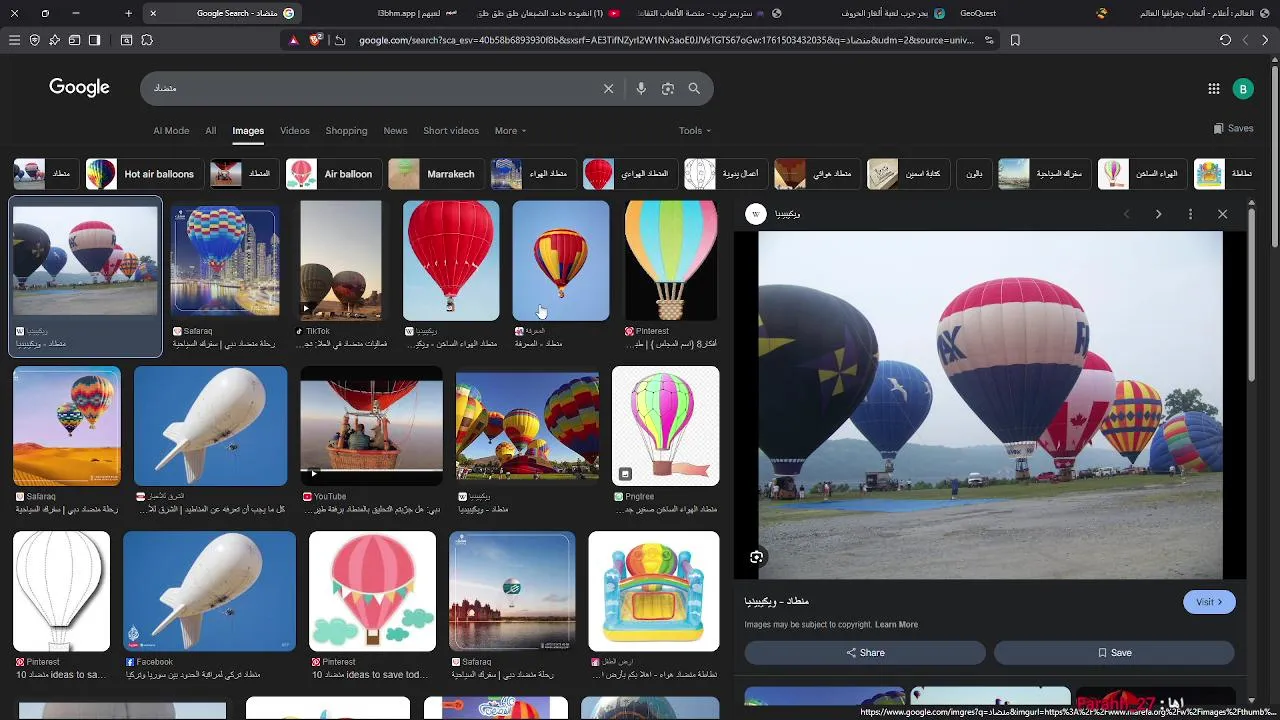Expand the Tools filter dropdown
The image size is (1280, 720).
[x=695, y=131]
